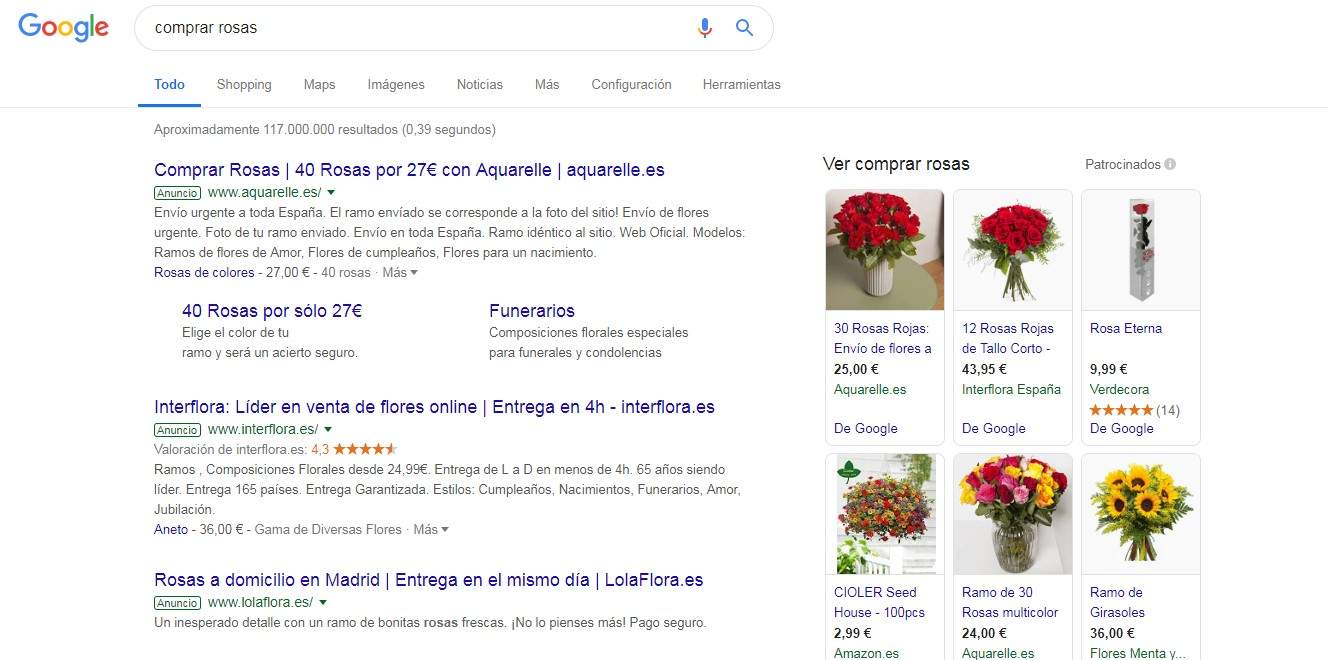Click 'Ramo de Girasoles' product title
Image resolution: width=1328 pixels, height=660 pixels.
point(1118,602)
